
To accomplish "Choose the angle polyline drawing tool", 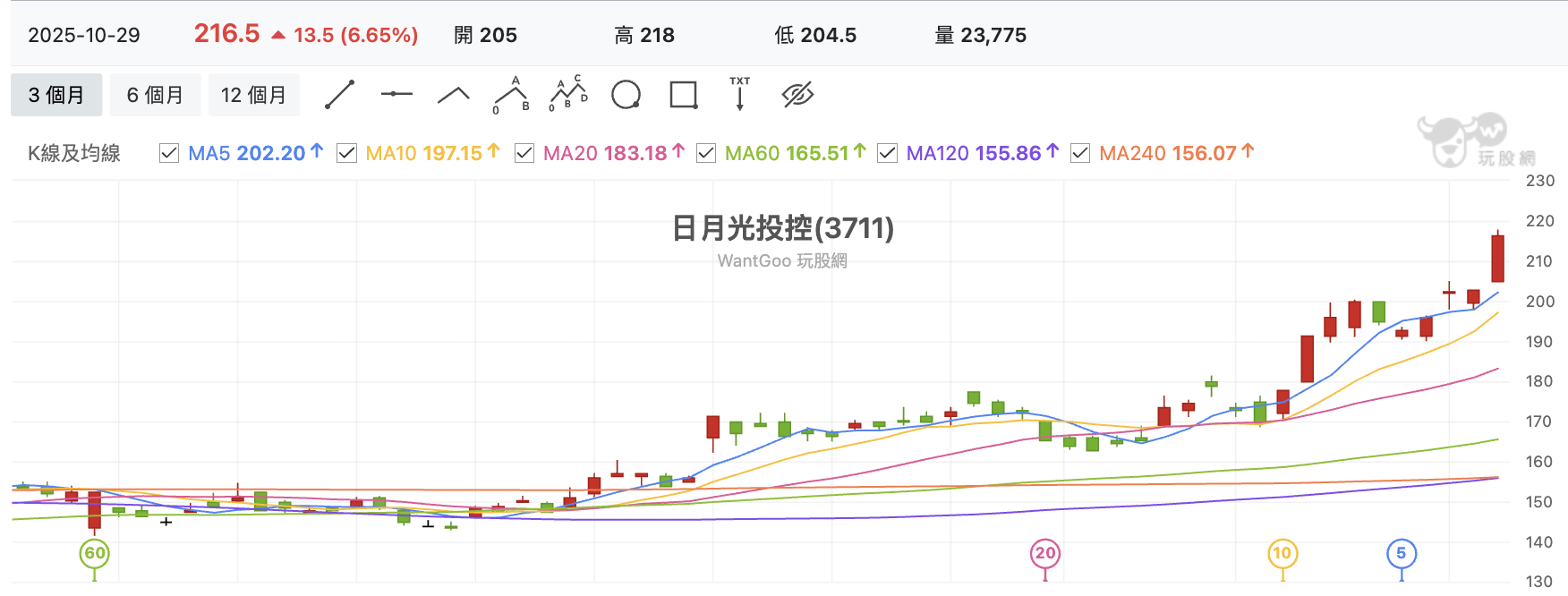I will (454, 95).
